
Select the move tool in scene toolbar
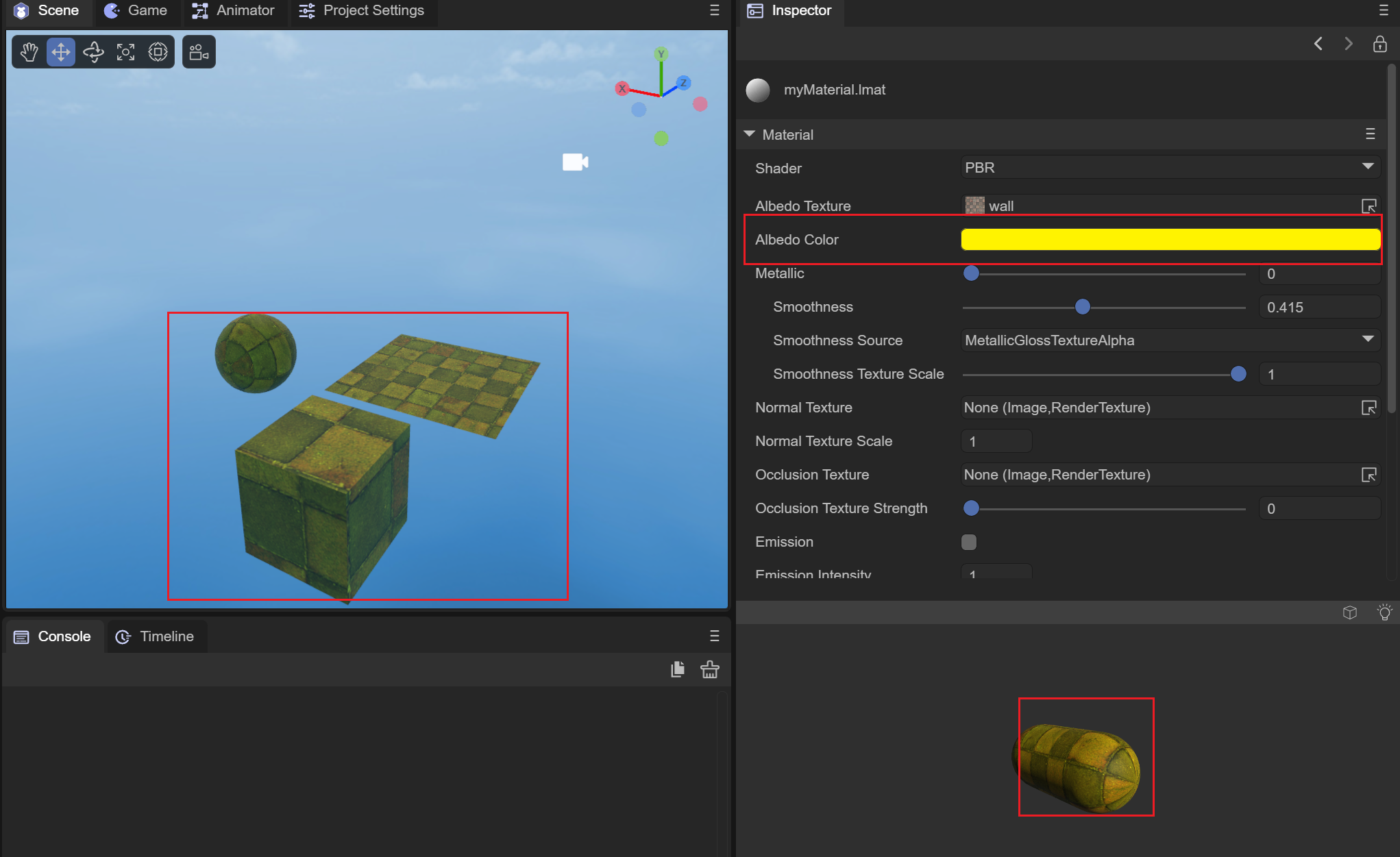click(x=61, y=52)
